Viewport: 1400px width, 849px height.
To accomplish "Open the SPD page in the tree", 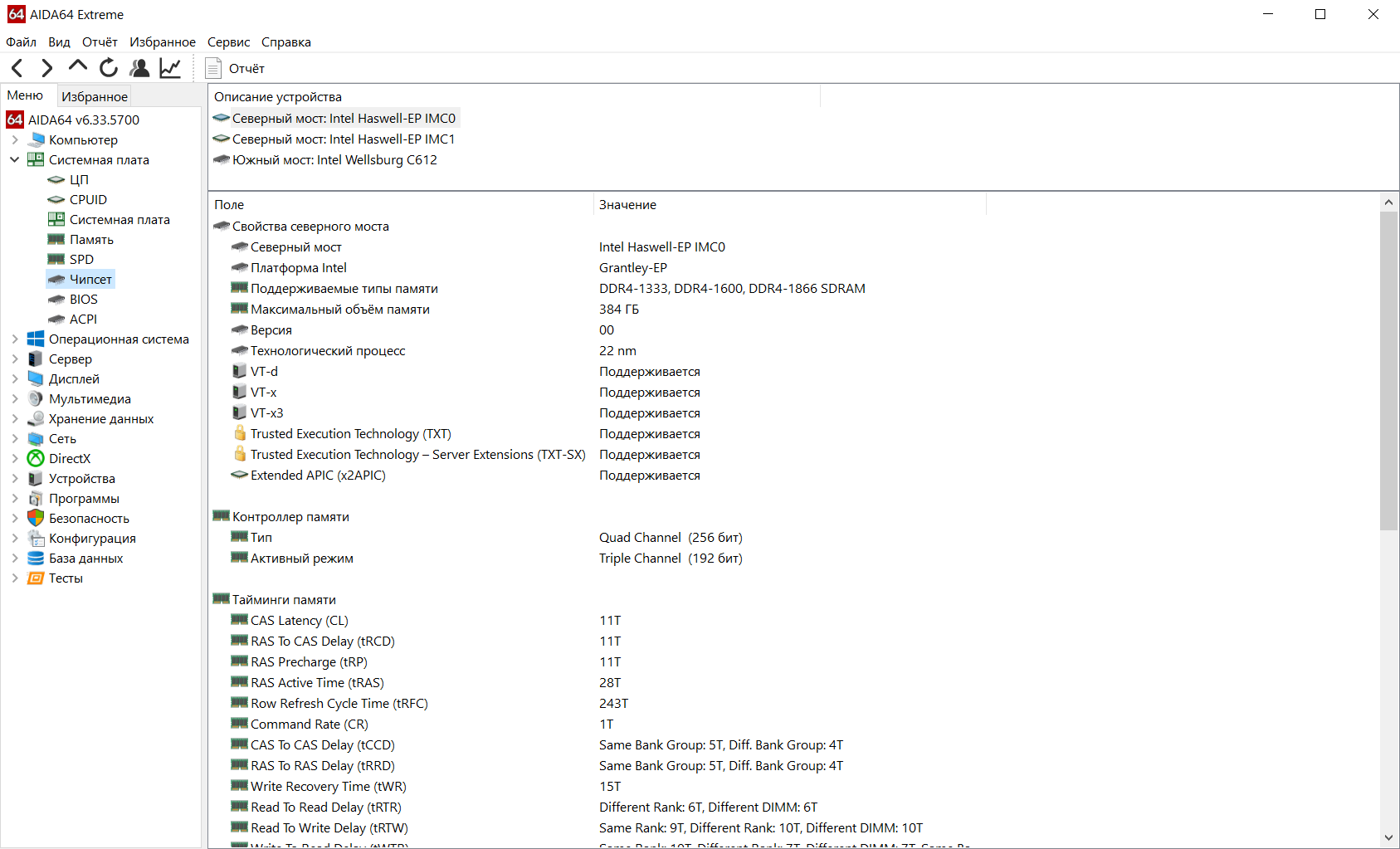I will tap(81, 260).
